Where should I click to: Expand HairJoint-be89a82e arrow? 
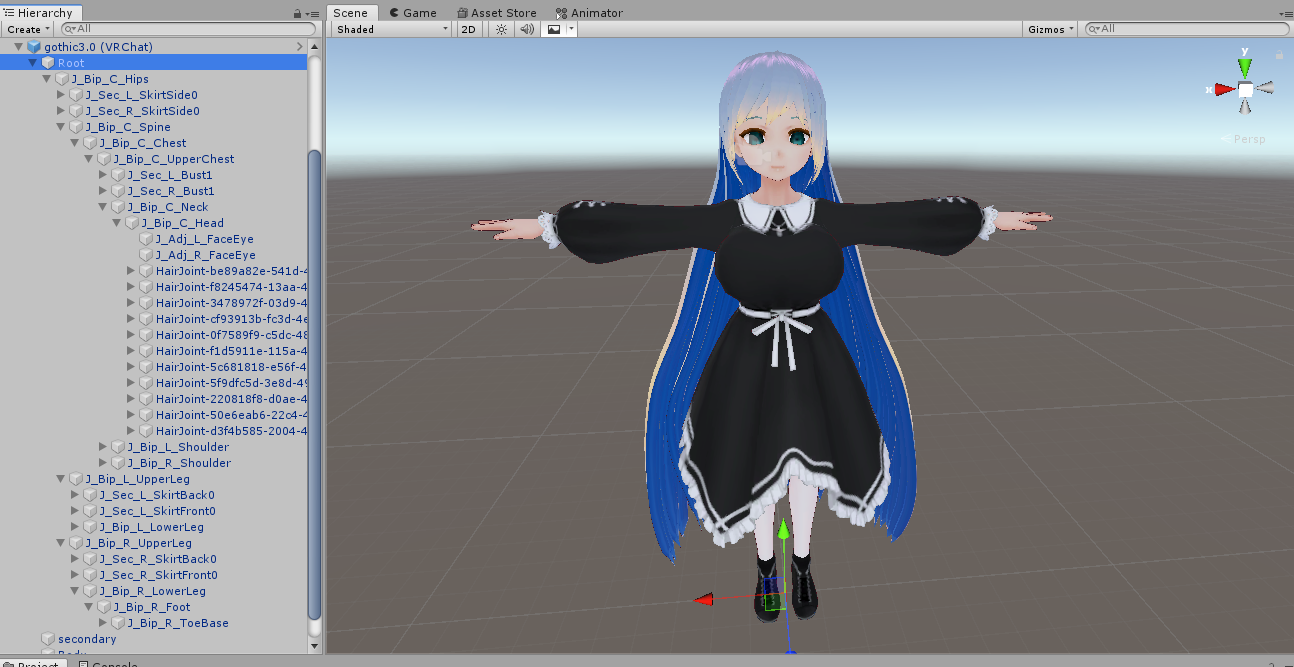pyautogui.click(x=131, y=271)
